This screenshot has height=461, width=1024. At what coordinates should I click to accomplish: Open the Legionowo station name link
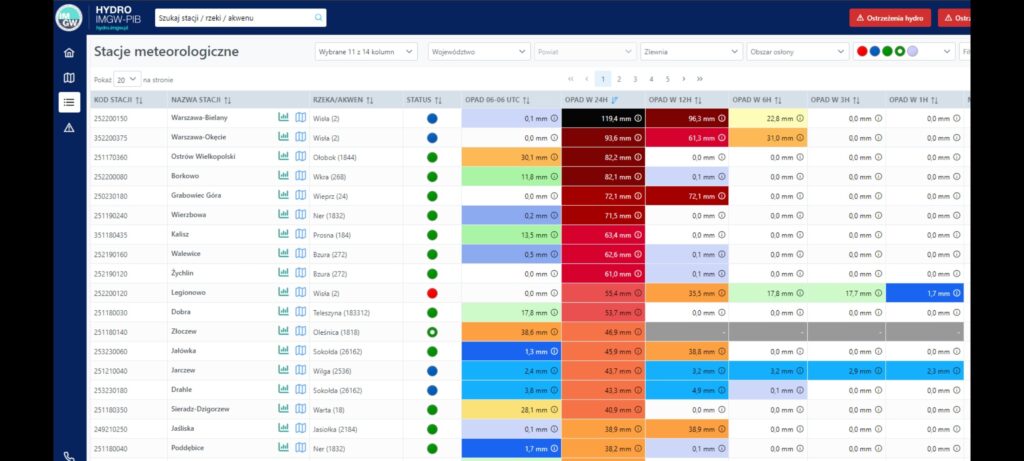pyautogui.click(x=187, y=293)
